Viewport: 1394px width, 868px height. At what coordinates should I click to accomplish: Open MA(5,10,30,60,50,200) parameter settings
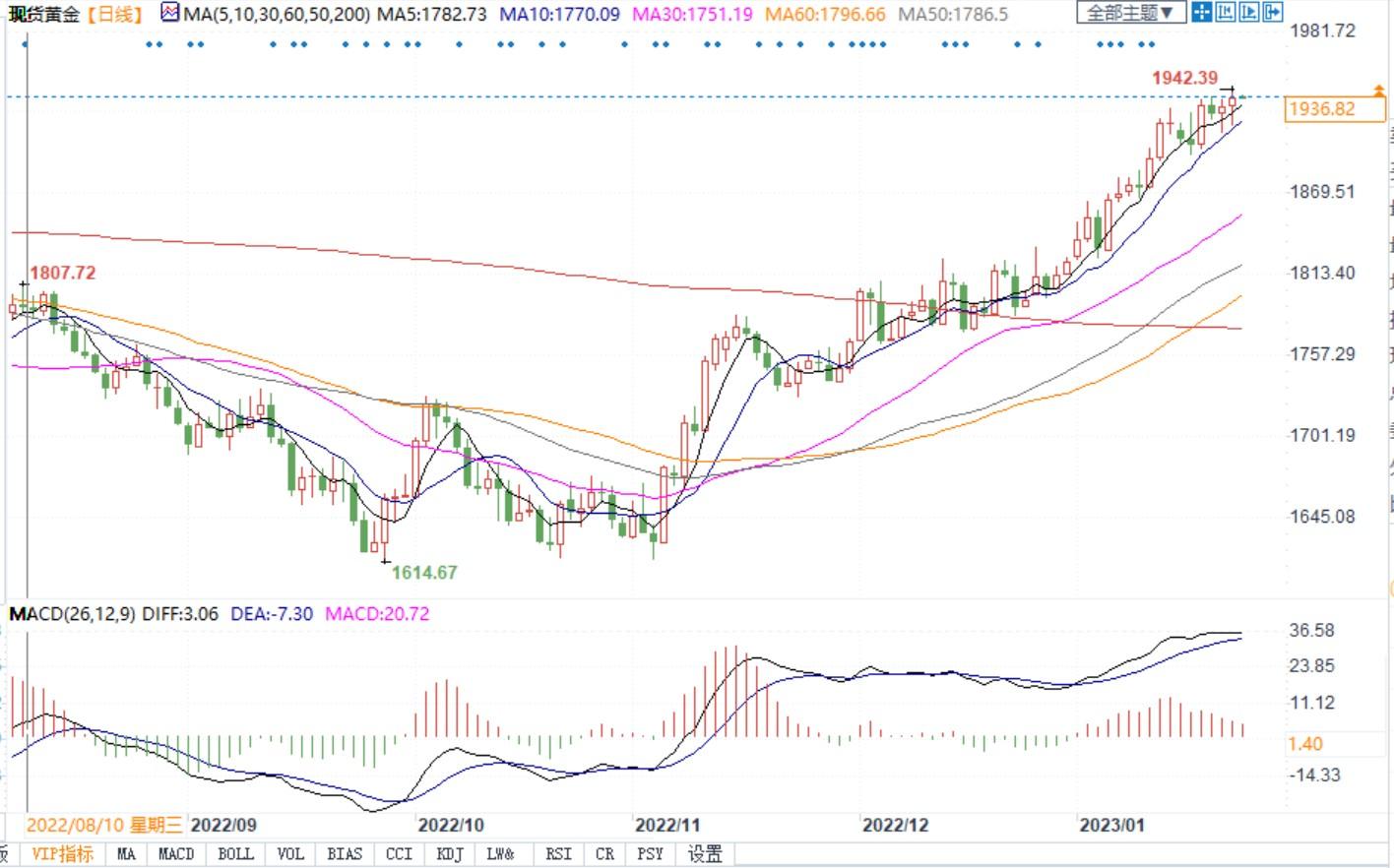tap(276, 15)
